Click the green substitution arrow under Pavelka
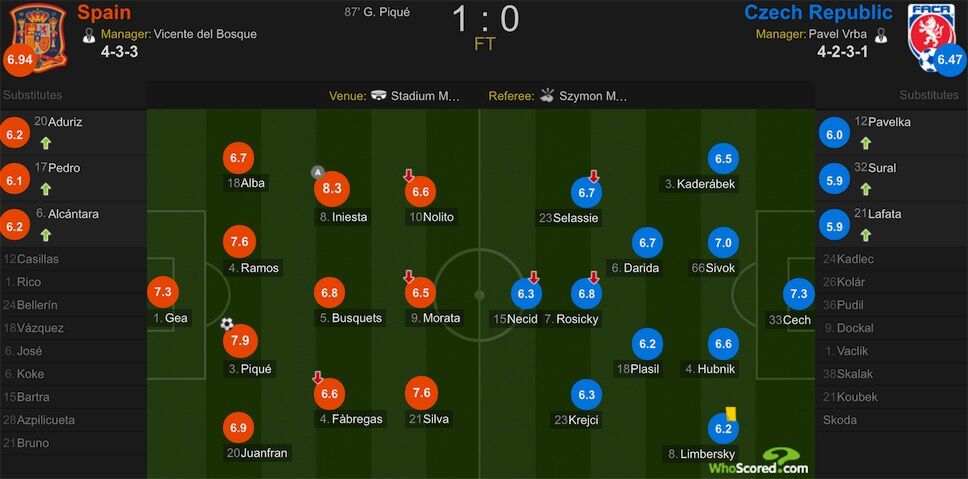 pos(866,143)
